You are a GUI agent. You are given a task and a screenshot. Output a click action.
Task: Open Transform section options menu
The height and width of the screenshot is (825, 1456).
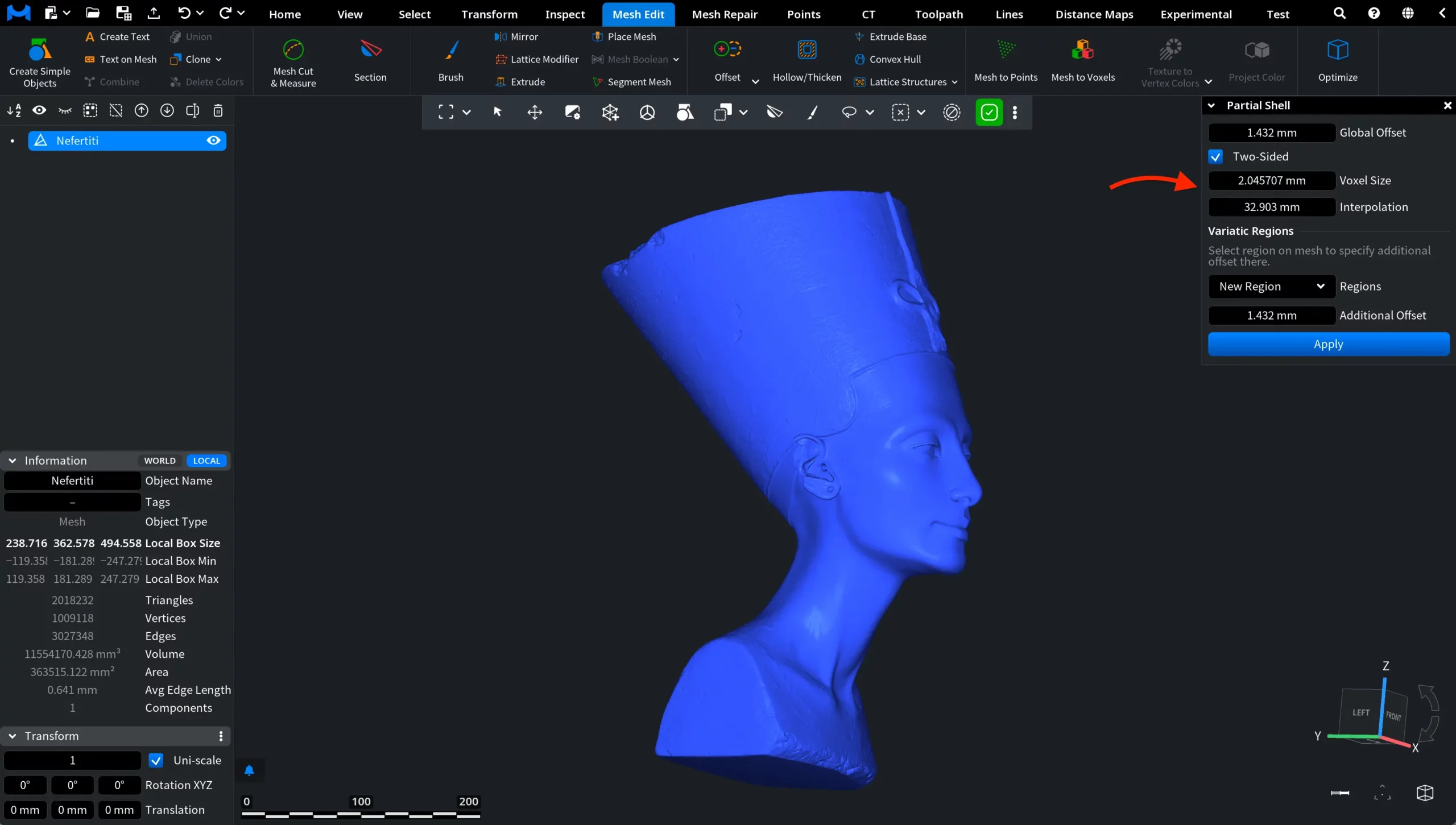click(221, 736)
